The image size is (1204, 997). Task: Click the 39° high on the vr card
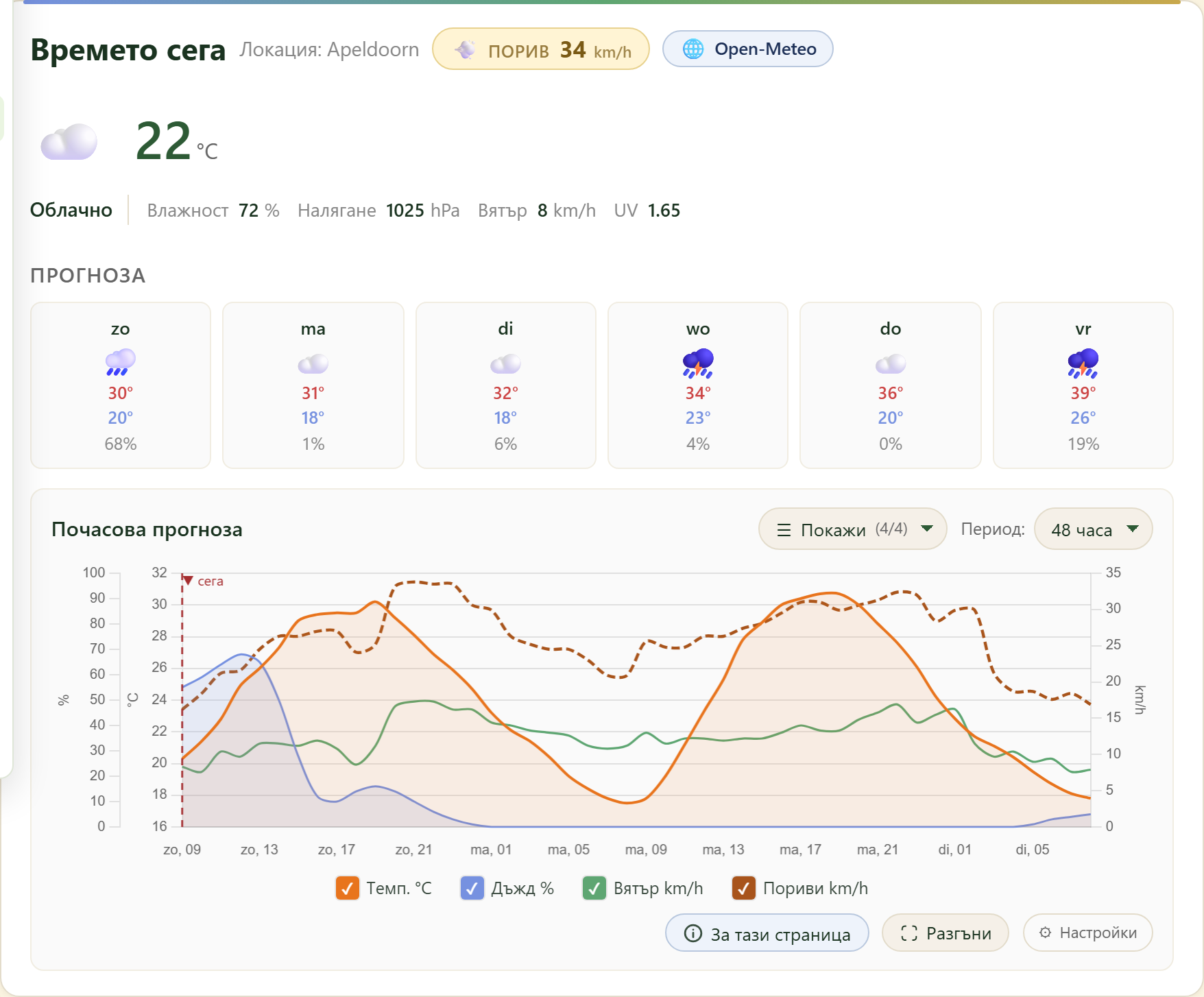(1083, 393)
